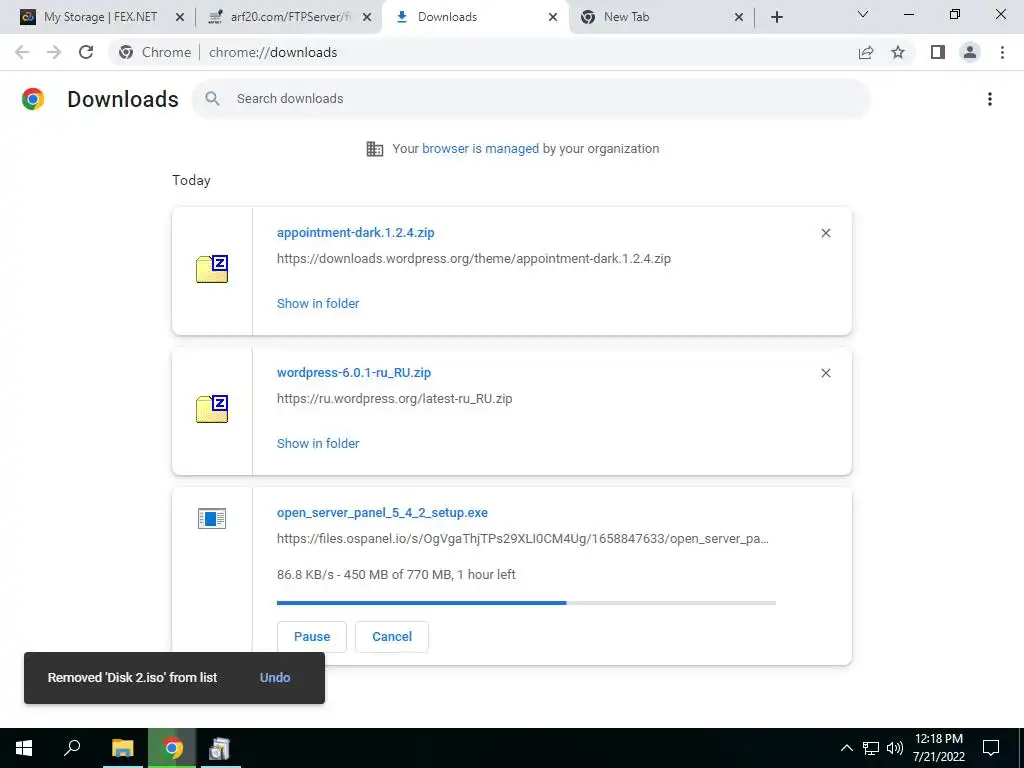Click the Chrome site info chip in the address bar
1024x768 pixels.
coord(155,52)
